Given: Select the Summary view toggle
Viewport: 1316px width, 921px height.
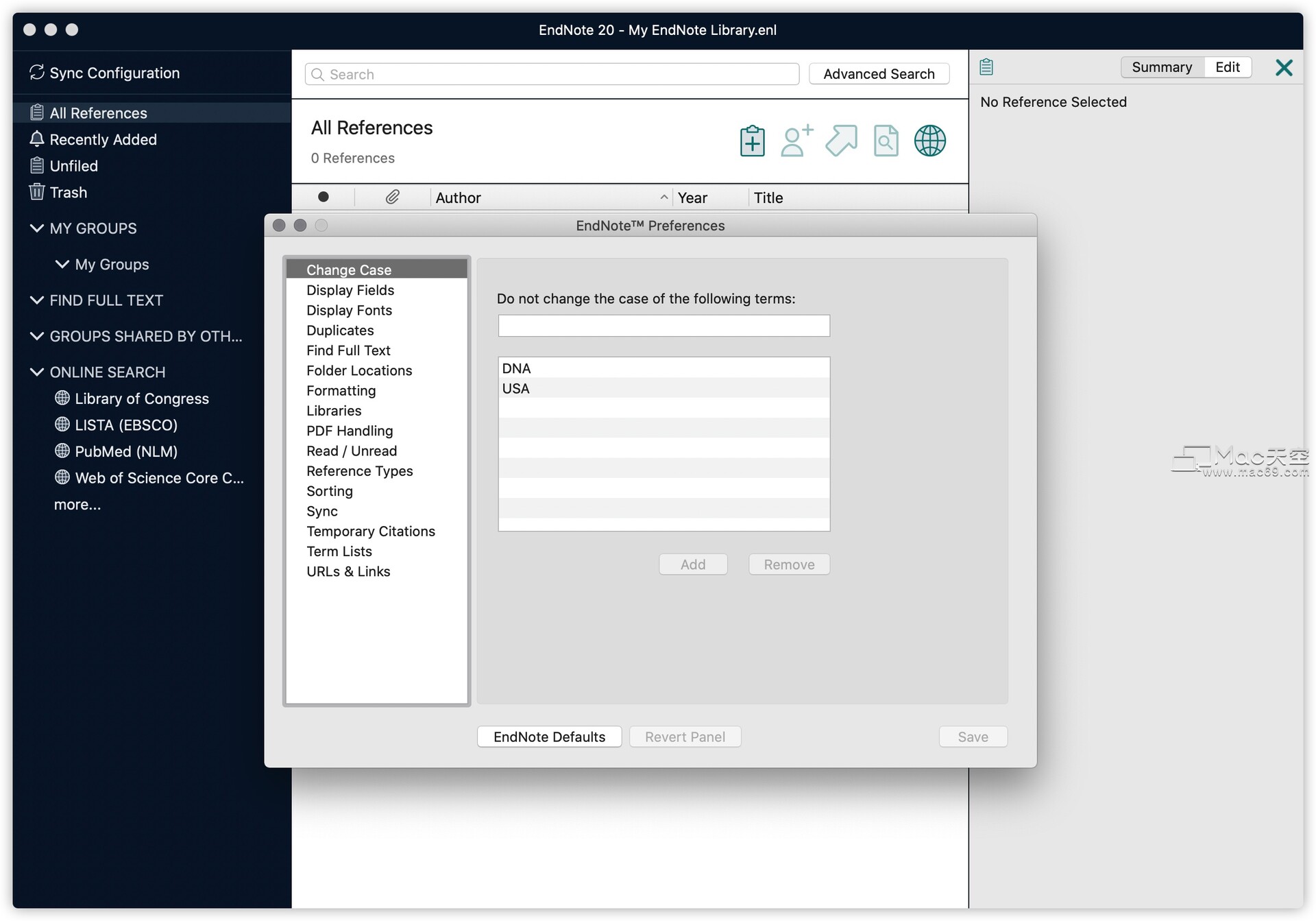Looking at the screenshot, I should [x=1162, y=67].
